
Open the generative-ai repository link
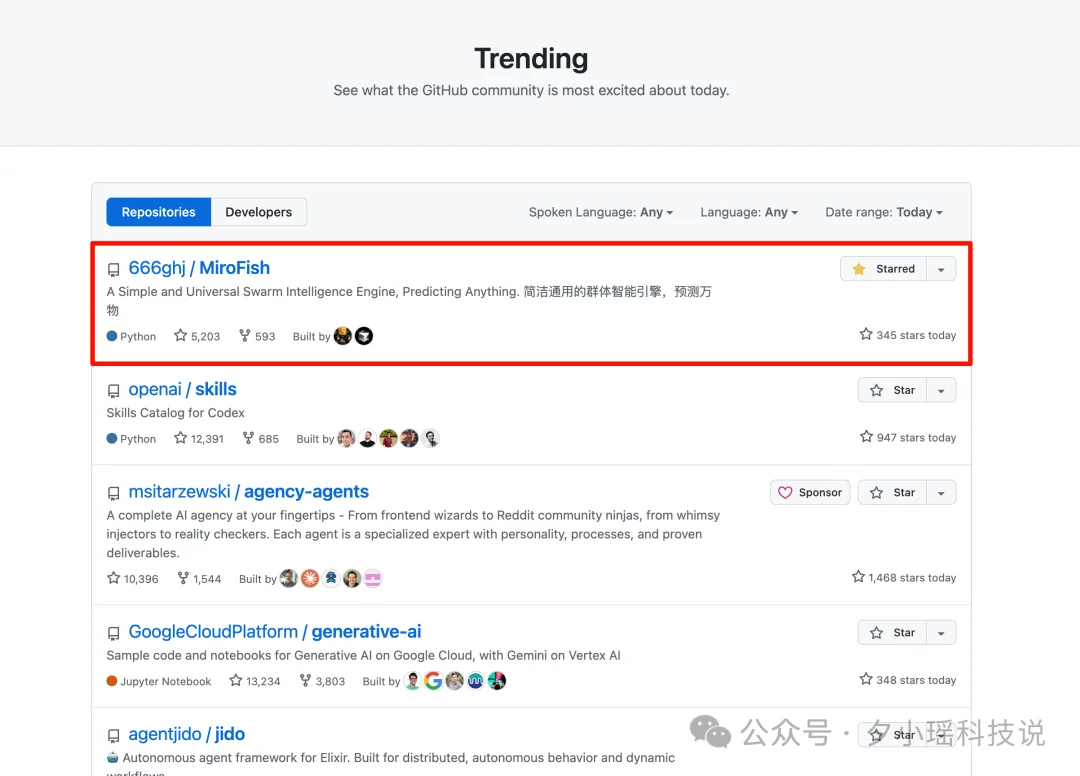(366, 632)
